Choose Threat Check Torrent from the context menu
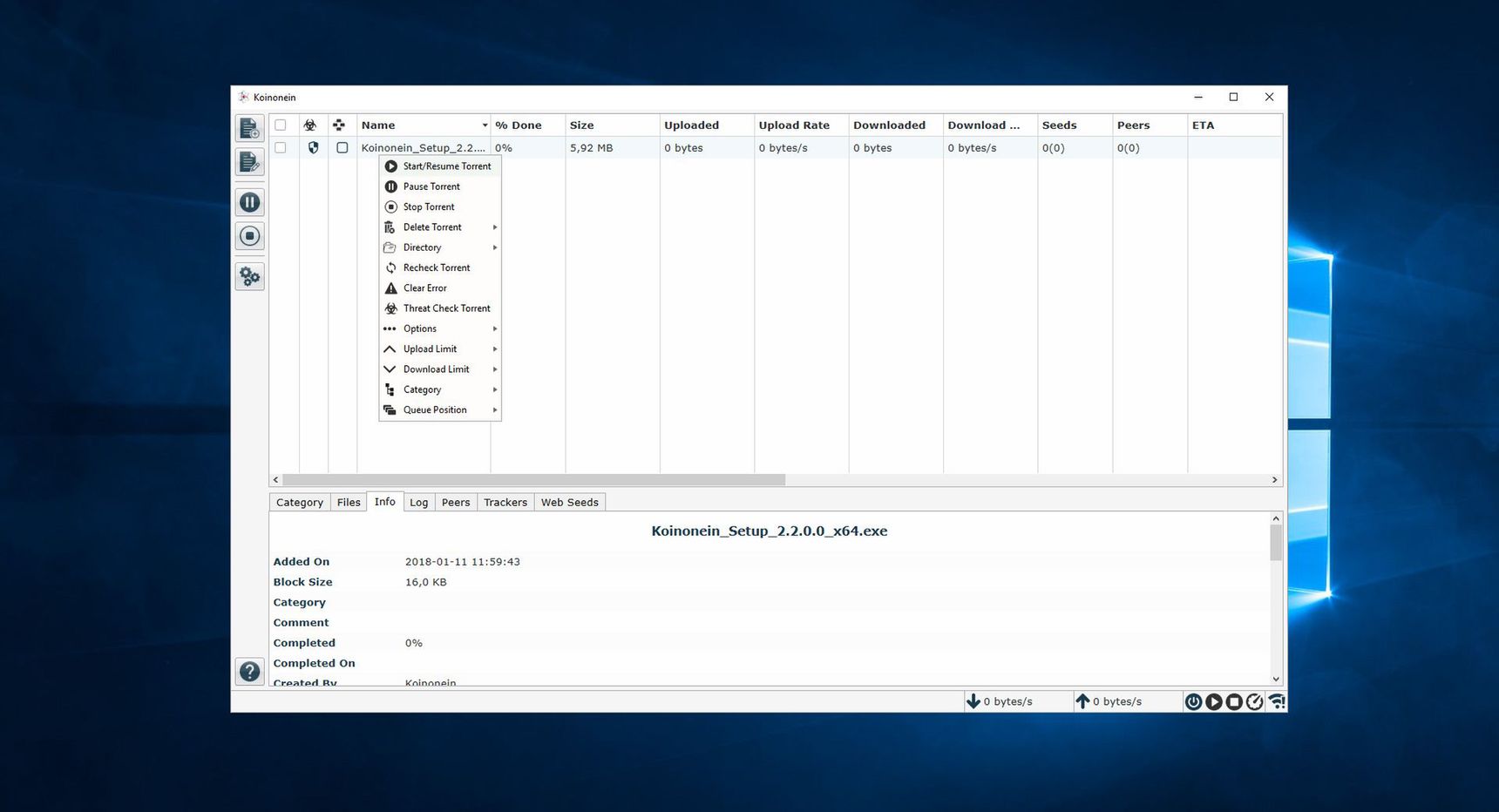 pyautogui.click(x=441, y=308)
